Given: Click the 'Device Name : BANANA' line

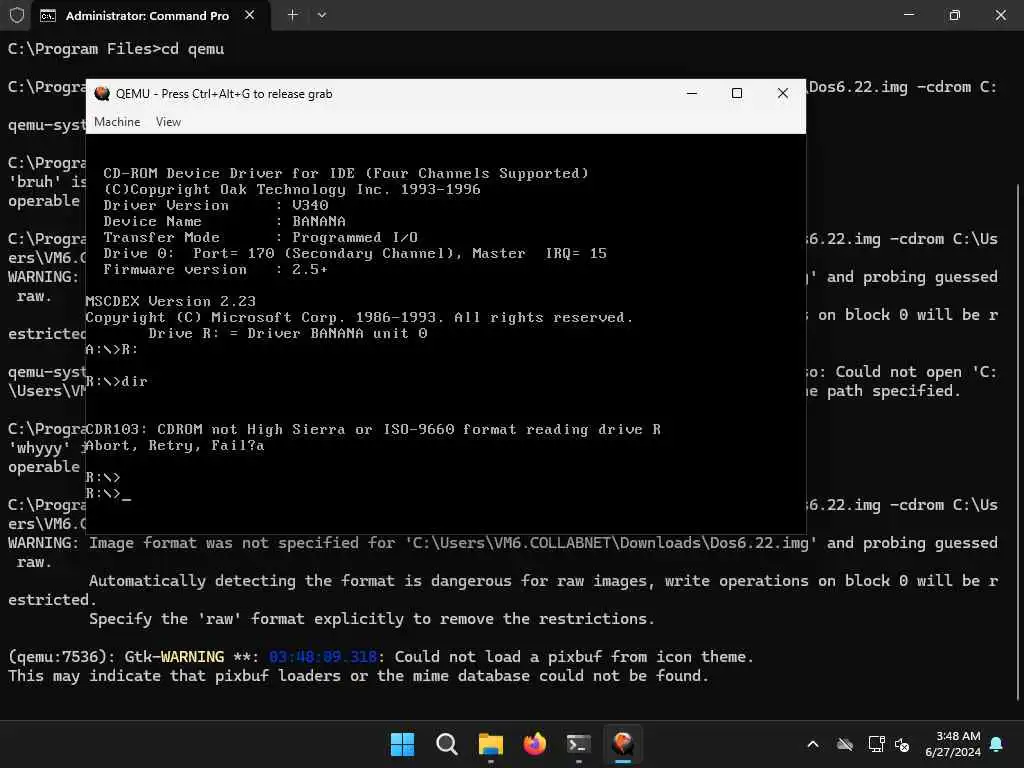Looking at the screenshot, I should (x=225, y=221).
